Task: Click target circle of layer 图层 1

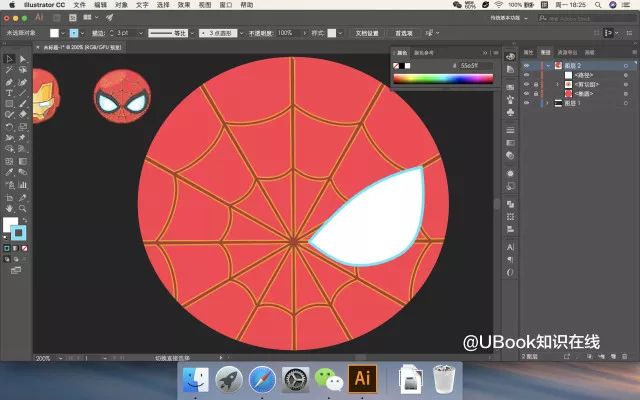Action: coord(626,103)
